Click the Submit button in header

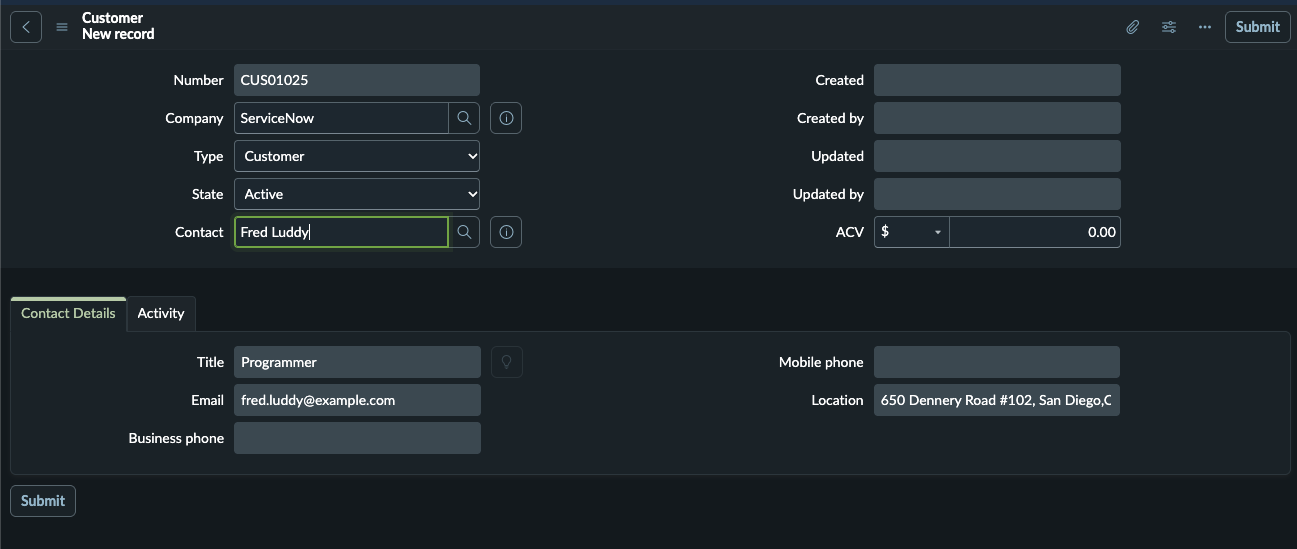(x=1257, y=27)
